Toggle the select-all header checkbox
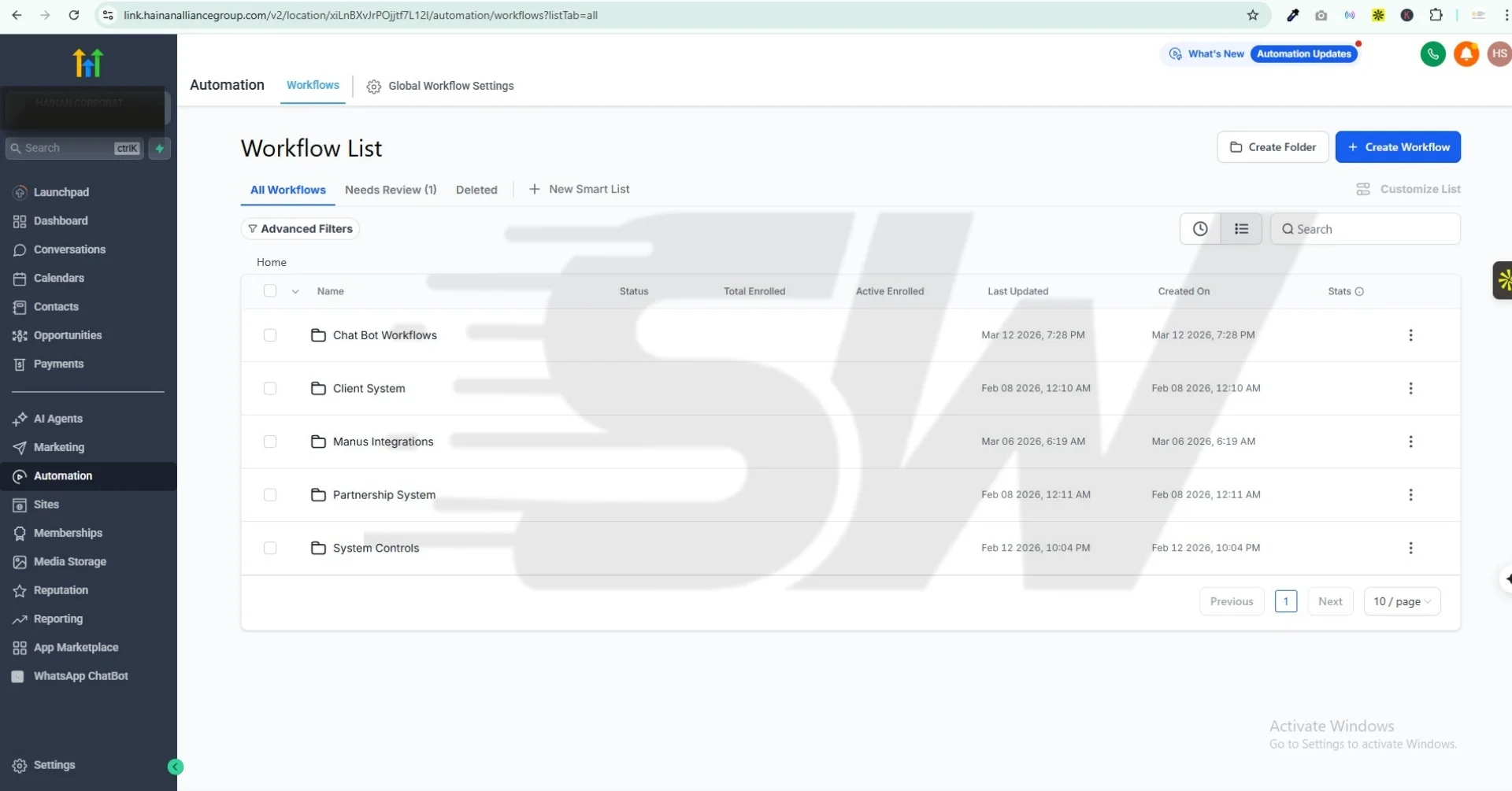The image size is (1512, 791). point(270,291)
